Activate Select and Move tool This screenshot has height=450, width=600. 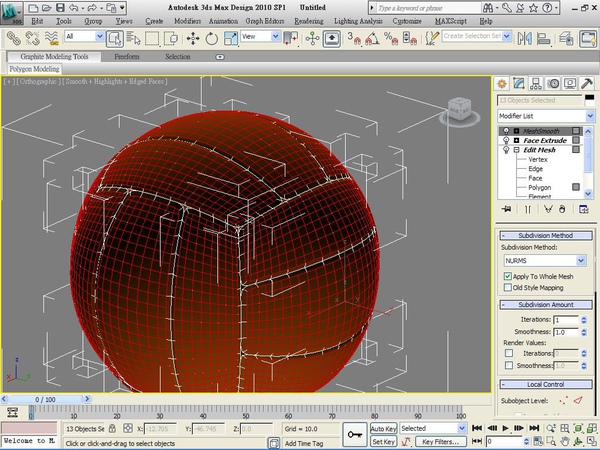(x=193, y=38)
